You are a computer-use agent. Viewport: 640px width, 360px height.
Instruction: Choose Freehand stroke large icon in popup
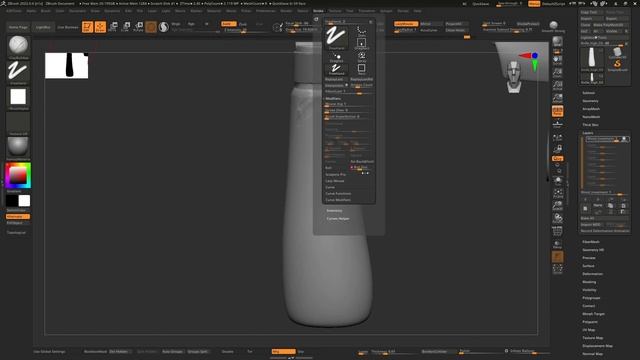(336, 38)
